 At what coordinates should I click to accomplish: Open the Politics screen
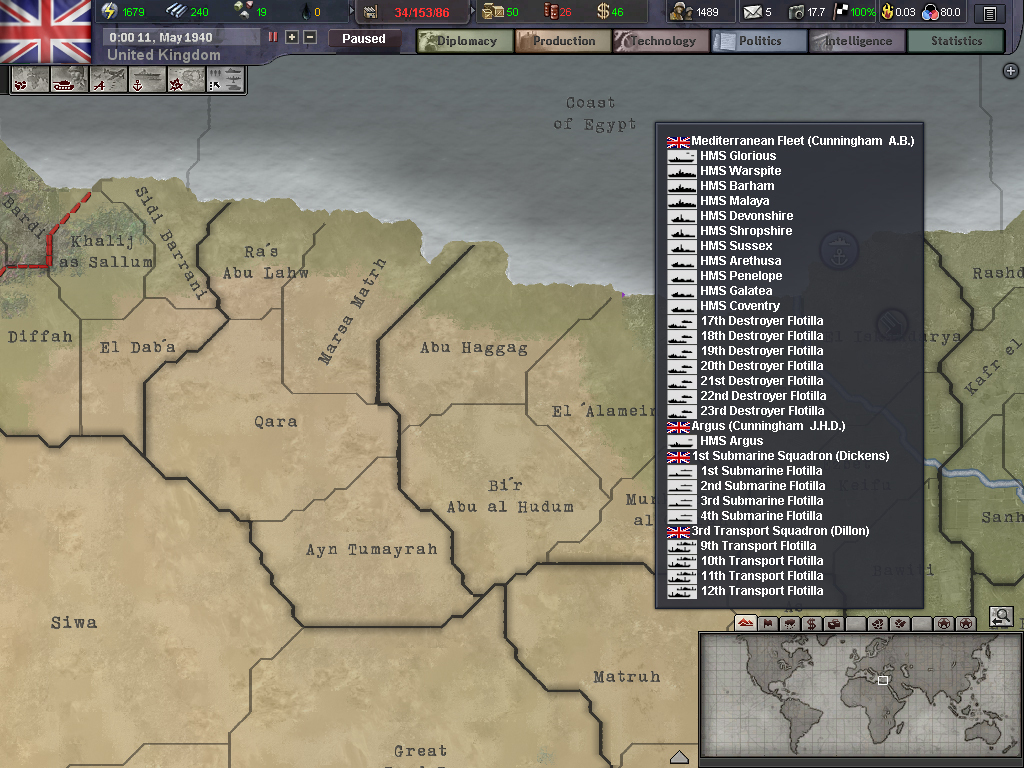pyautogui.click(x=759, y=41)
